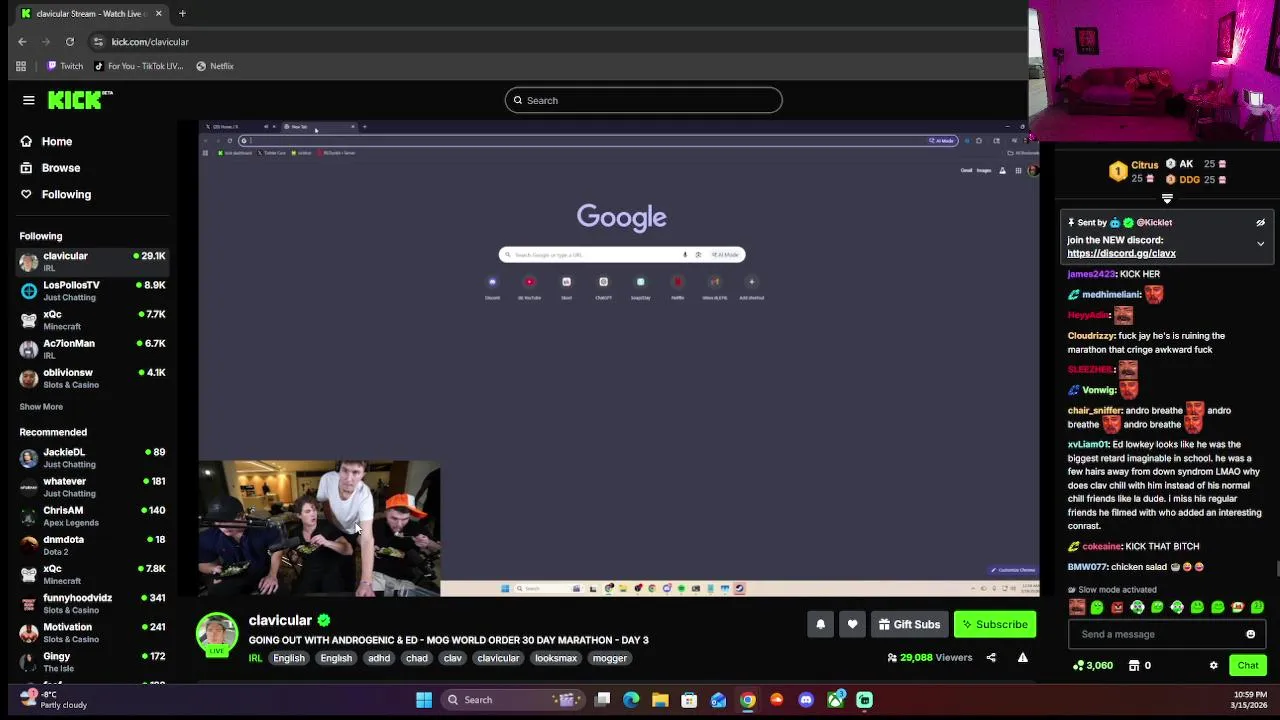Report the stream via warning icon
Image resolution: width=1280 pixels, height=720 pixels.
(x=1022, y=657)
